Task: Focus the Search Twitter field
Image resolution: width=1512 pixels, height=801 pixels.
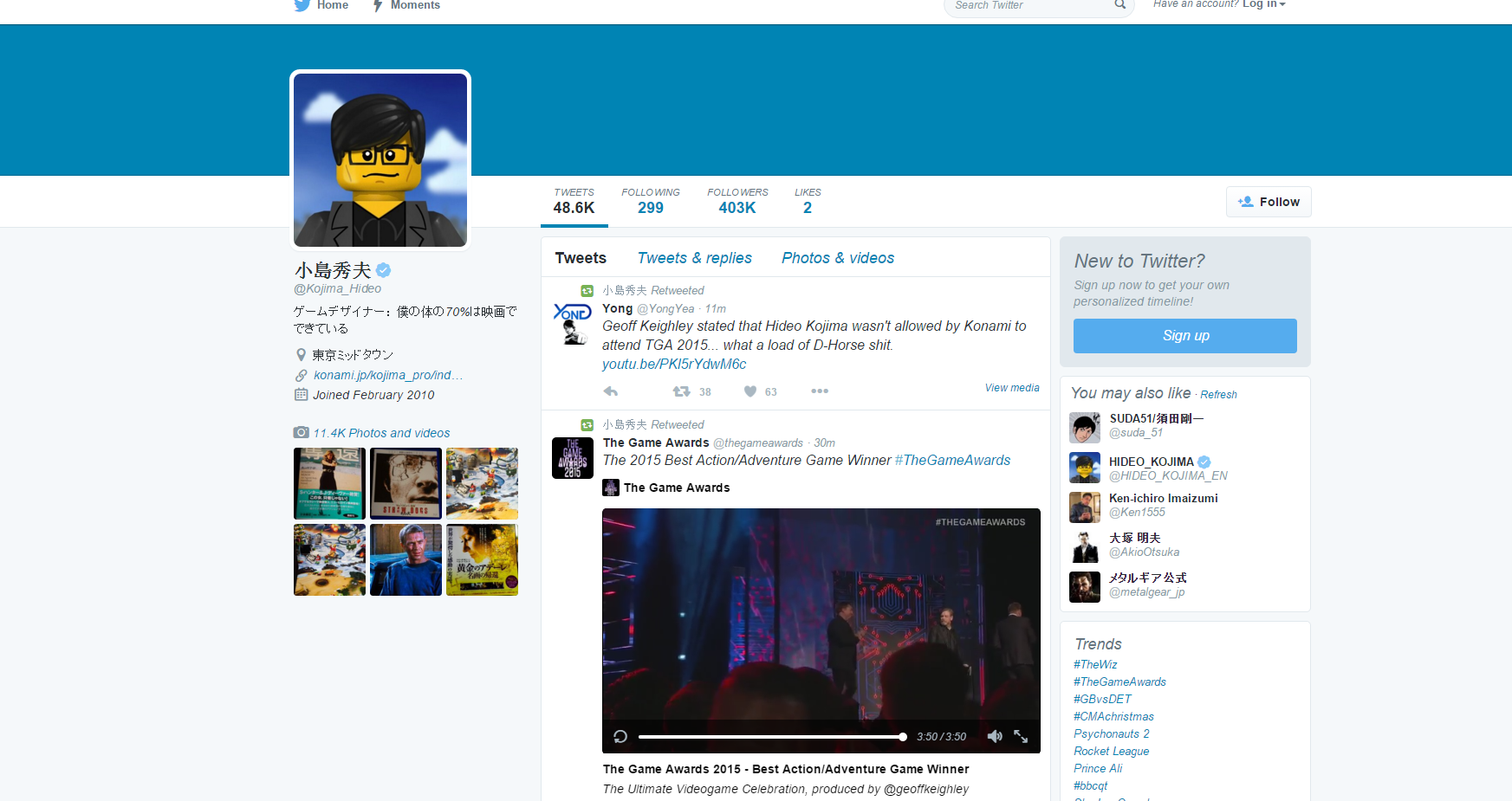Action: tap(1031, 6)
